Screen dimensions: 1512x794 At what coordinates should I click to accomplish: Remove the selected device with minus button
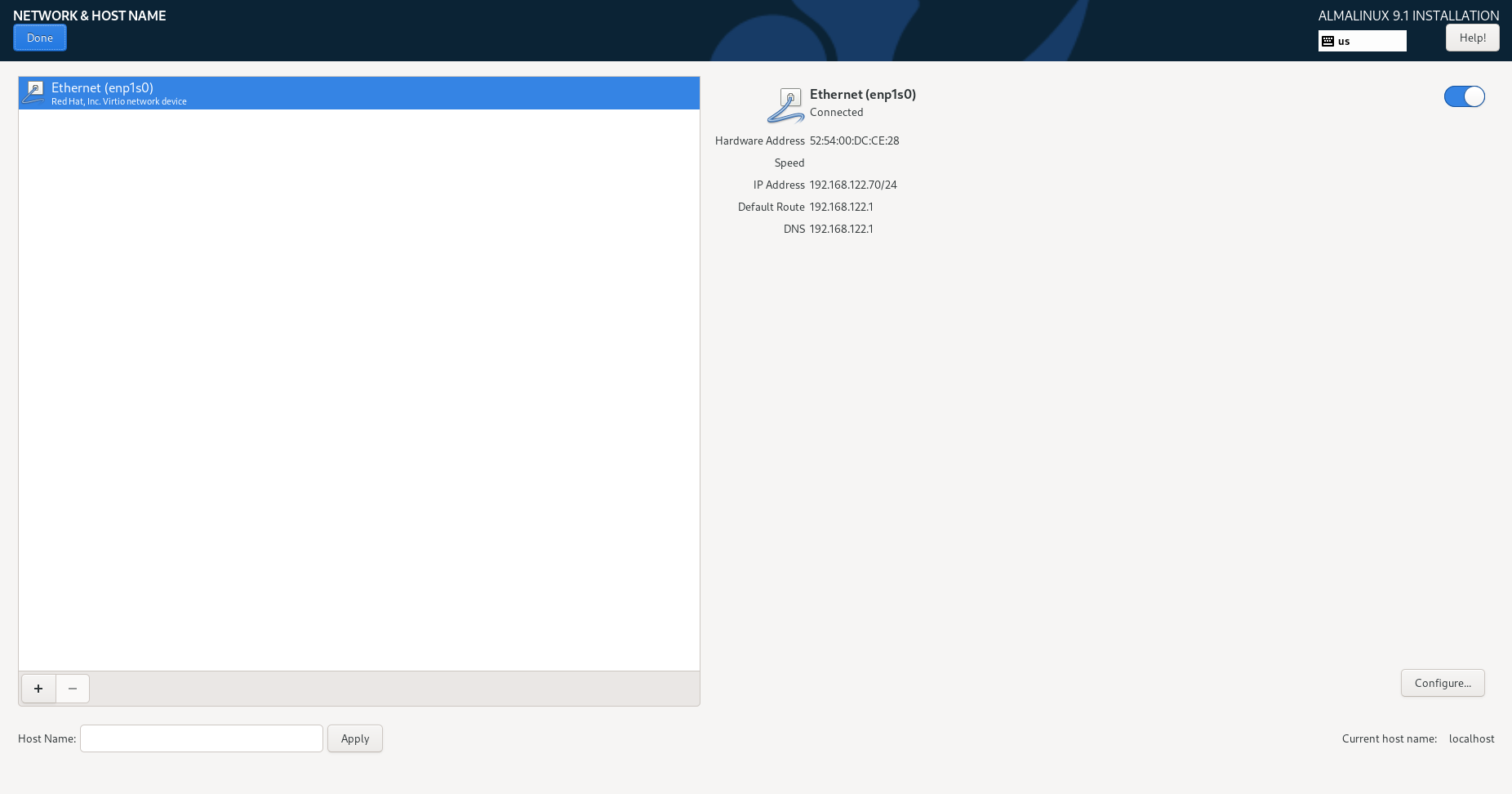[x=73, y=689]
